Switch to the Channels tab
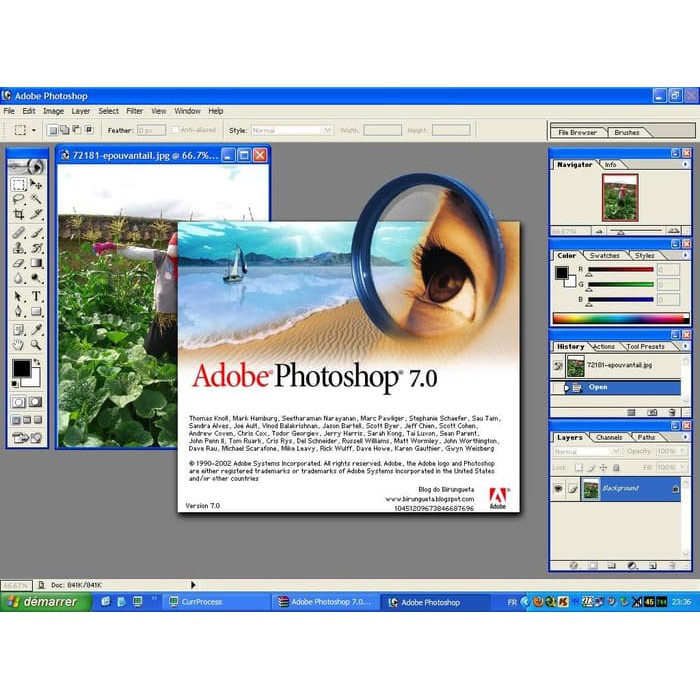The height and width of the screenshot is (700, 700). 609,438
